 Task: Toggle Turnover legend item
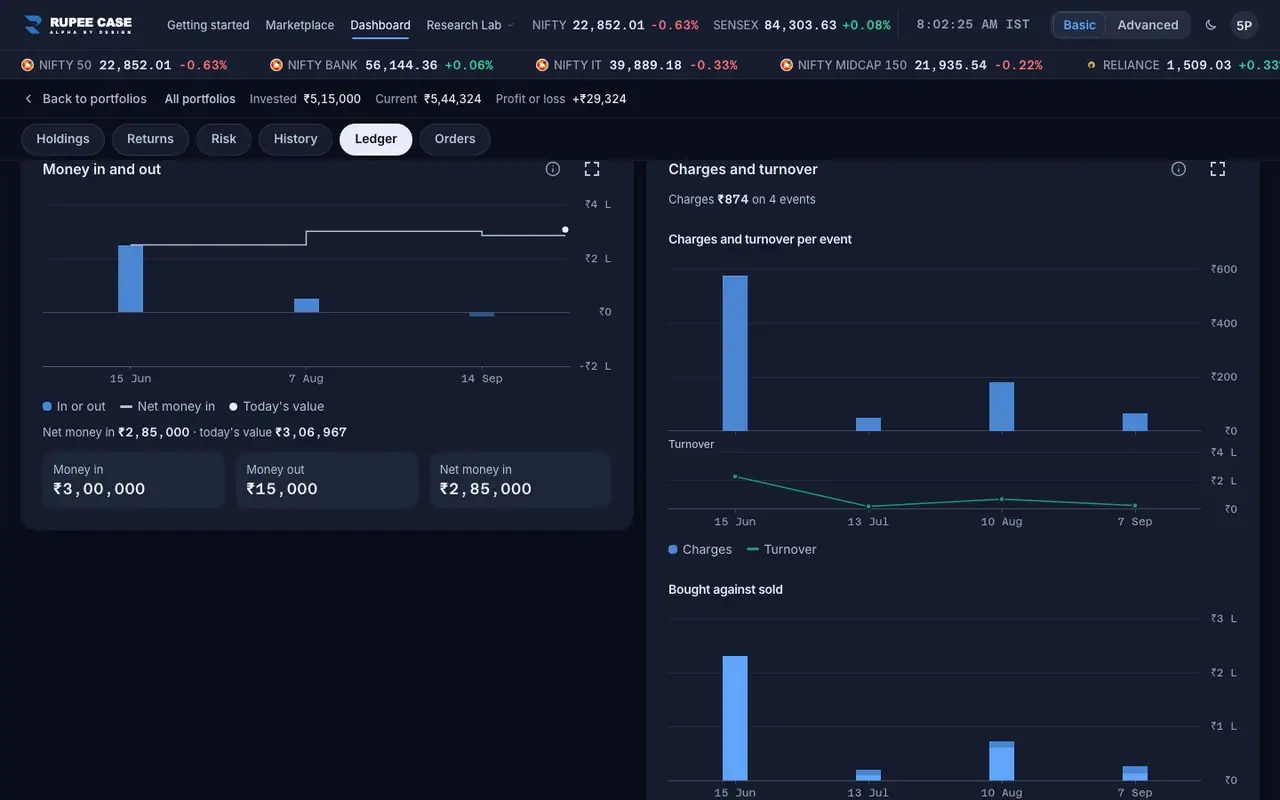tap(782, 549)
